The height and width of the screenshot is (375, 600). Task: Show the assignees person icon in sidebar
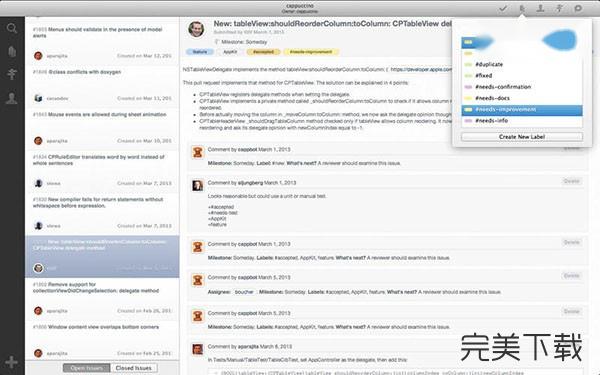click(12, 98)
